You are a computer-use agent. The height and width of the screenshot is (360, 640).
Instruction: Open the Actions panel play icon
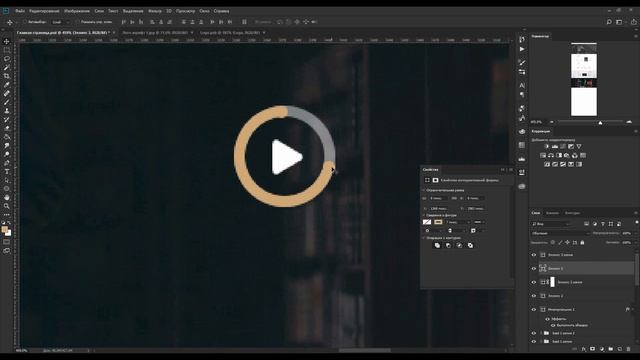tap(522, 49)
